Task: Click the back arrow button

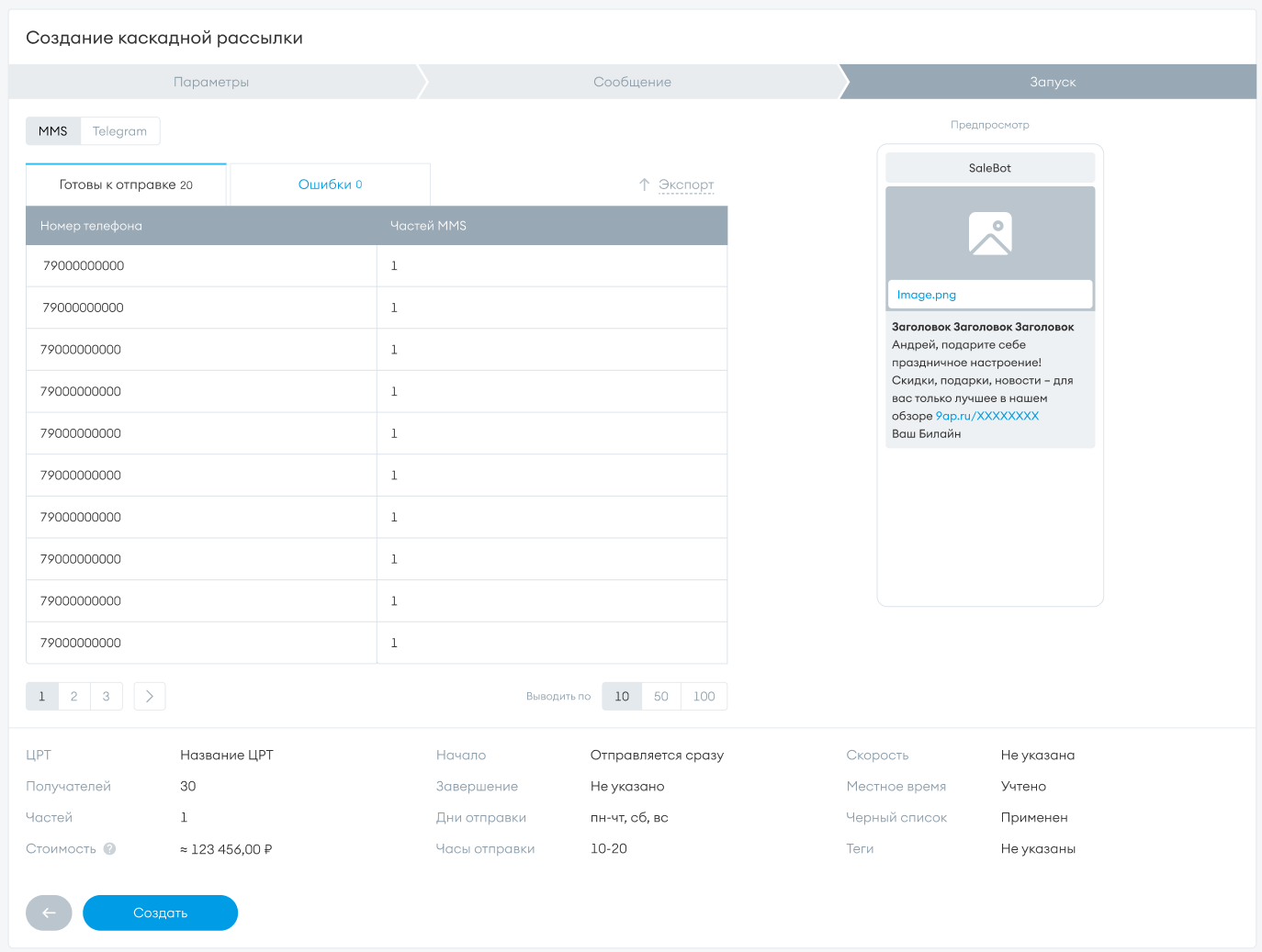Action: coord(49,913)
